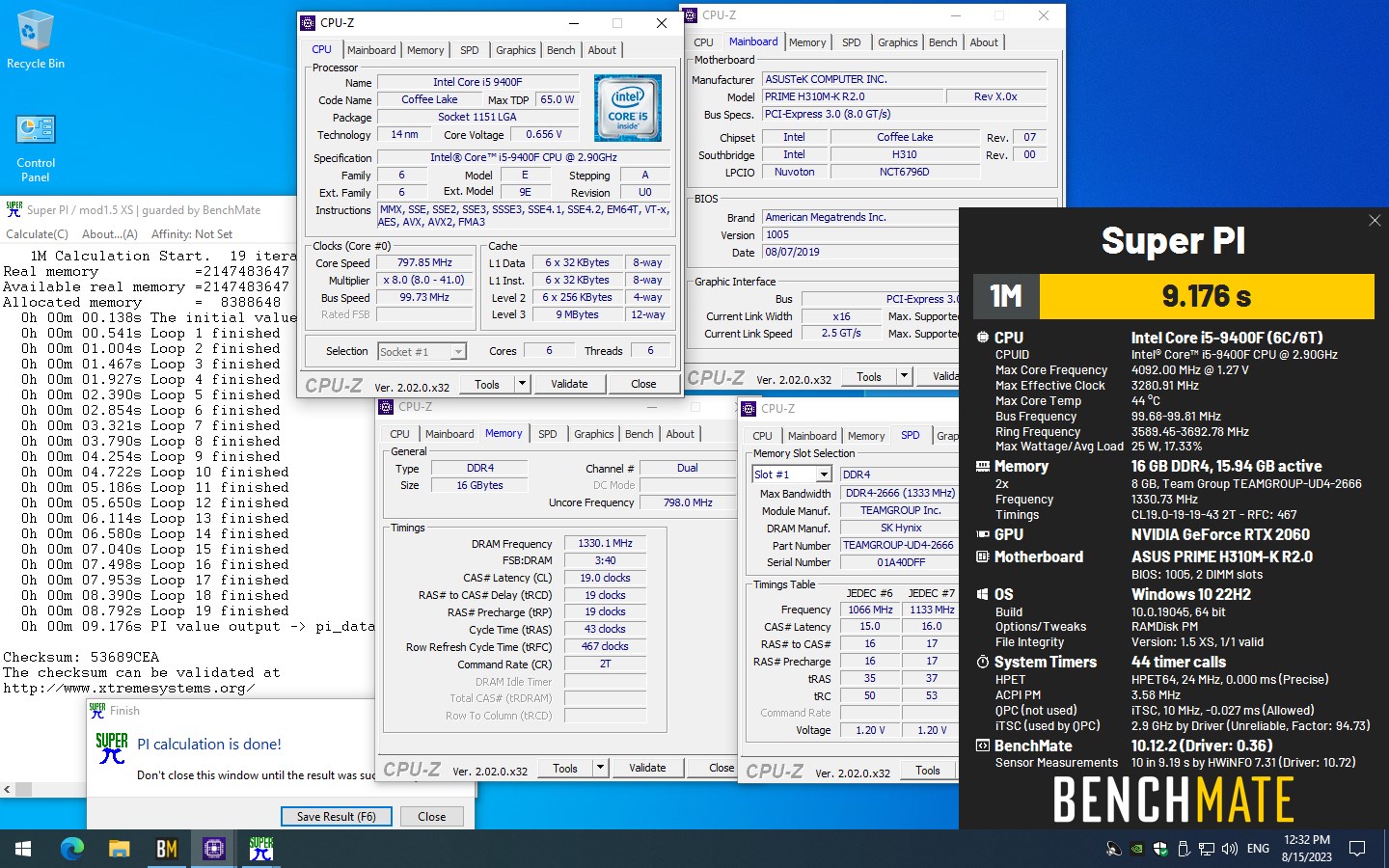
Task: Open the network tray icon
Action: [1207, 849]
